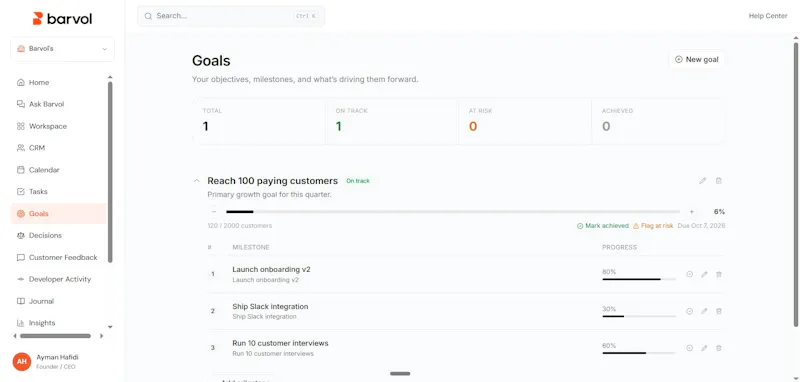Click the main page vertical scrollbar
Screen dimensions: 800x382
point(796,184)
